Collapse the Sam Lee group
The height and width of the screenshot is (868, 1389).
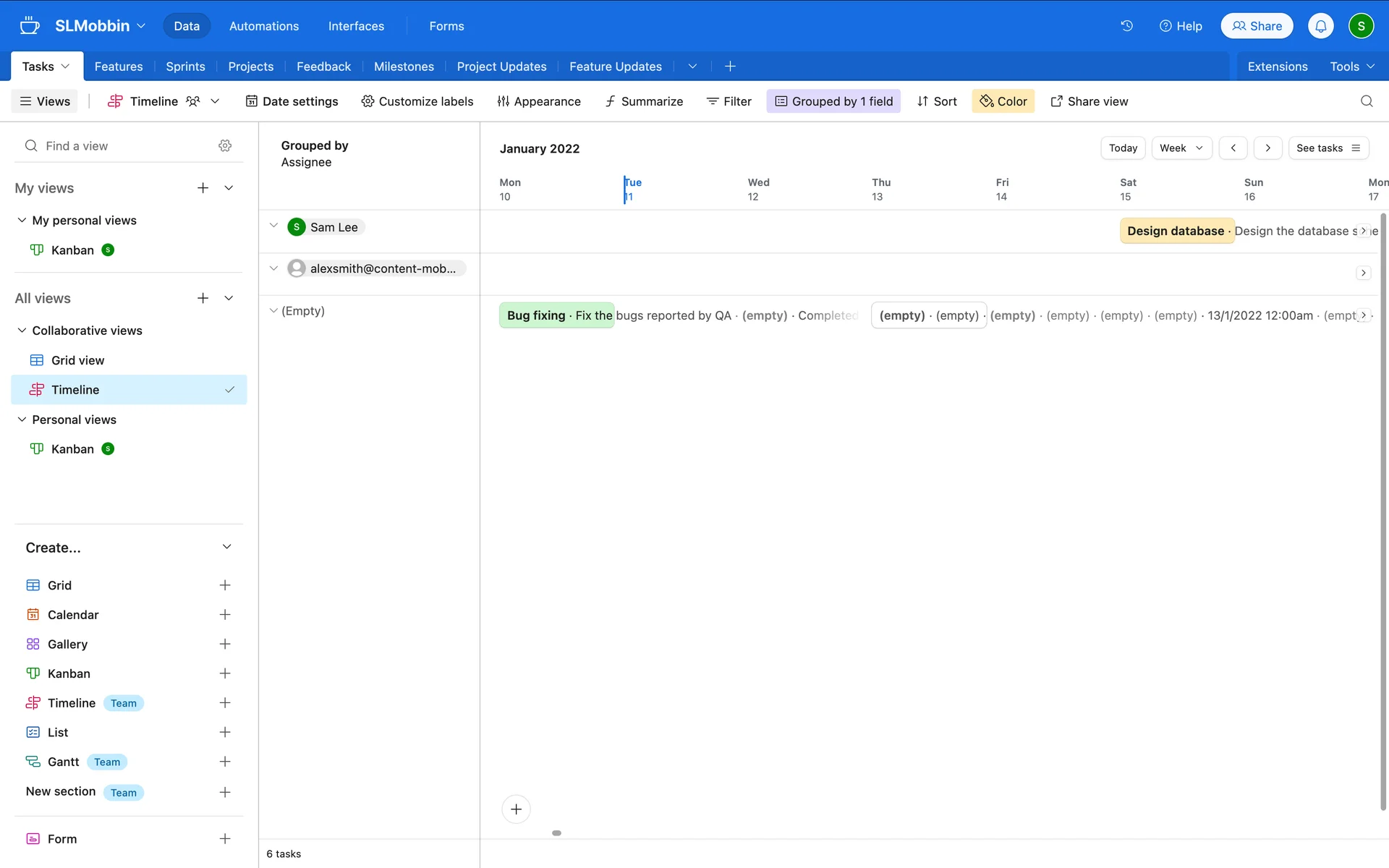click(x=273, y=226)
